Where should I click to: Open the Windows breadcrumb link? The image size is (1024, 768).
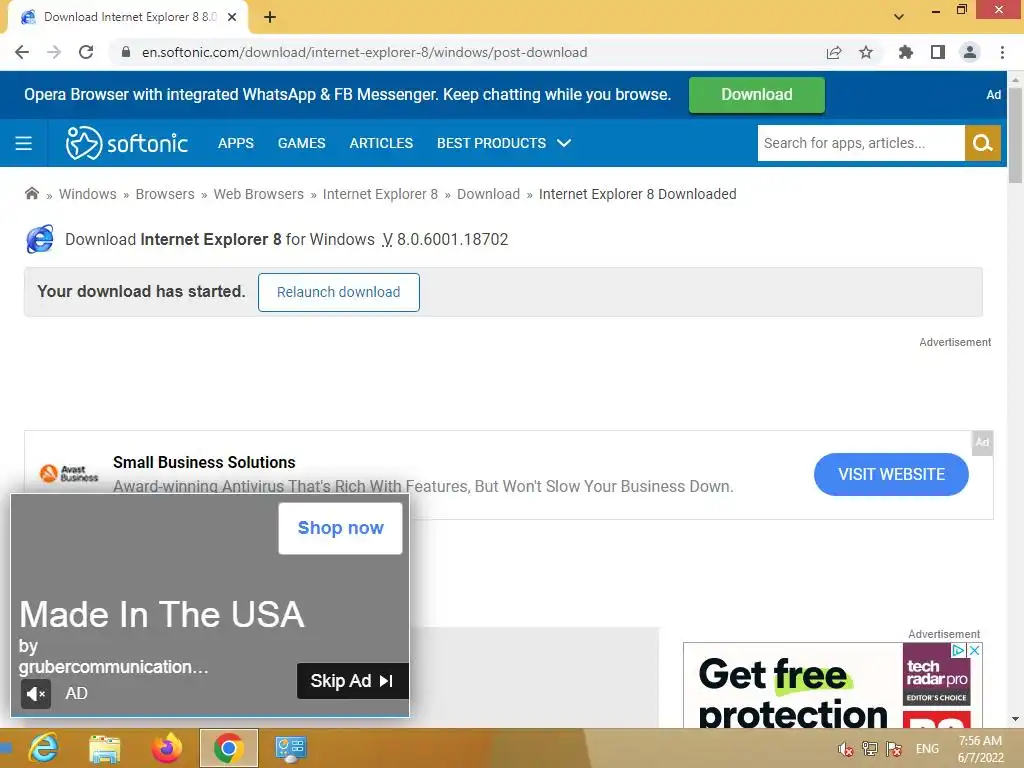coord(88,194)
